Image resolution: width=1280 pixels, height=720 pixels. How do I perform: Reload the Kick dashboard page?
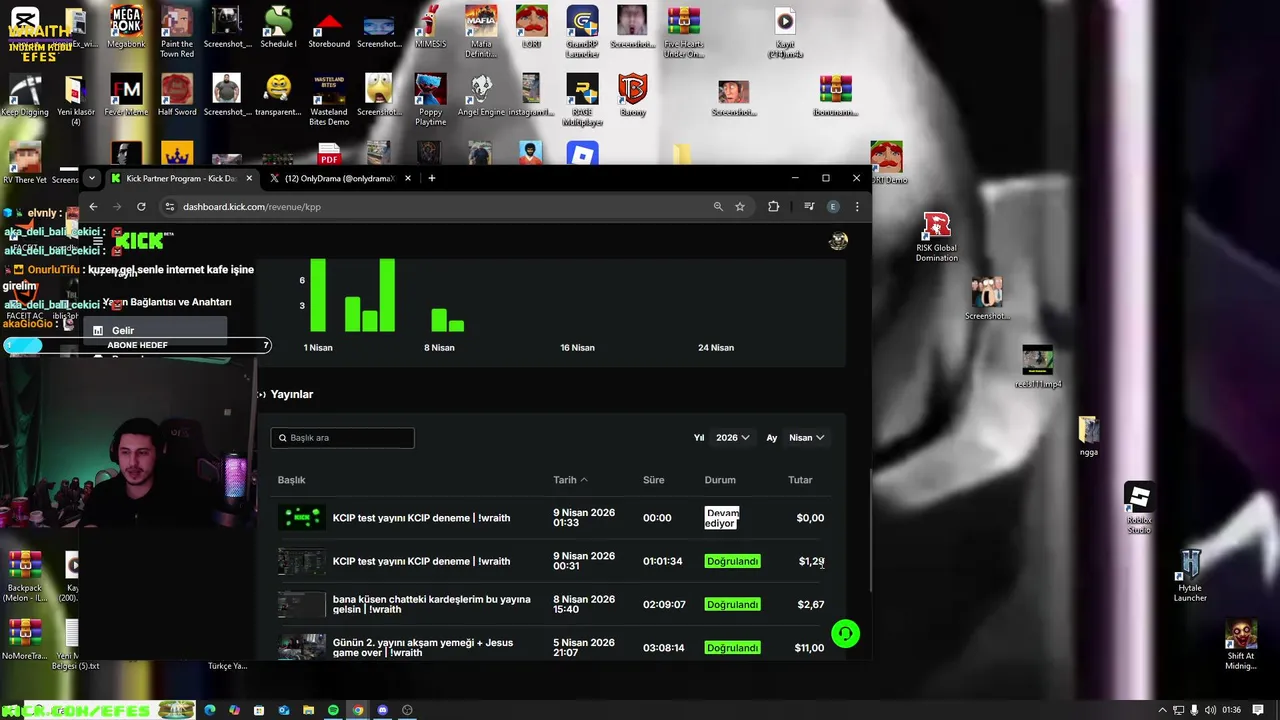click(141, 207)
